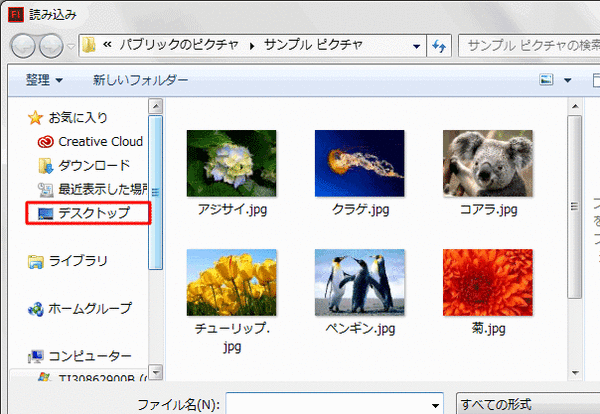
Task: Click the Creative Cloud logo icon
Action: 46,142
